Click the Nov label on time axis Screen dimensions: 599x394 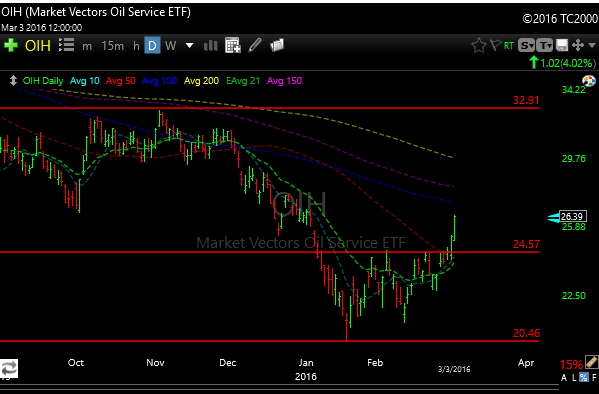155,363
